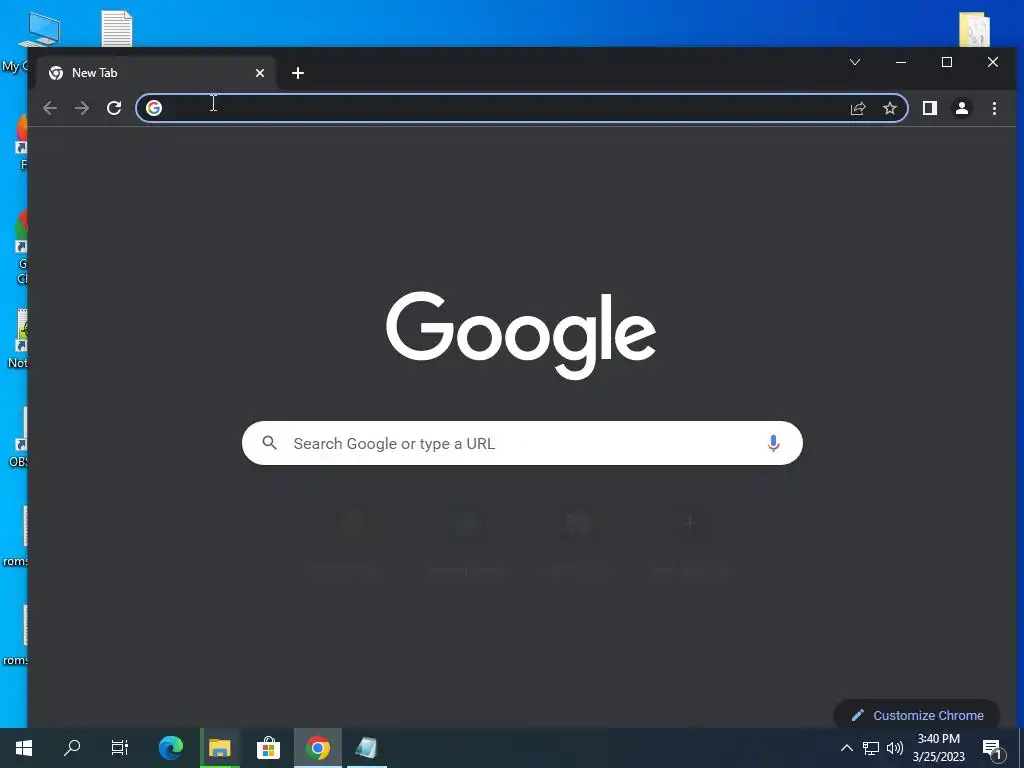Bookmark this tab with the star icon
This screenshot has height=768, width=1024.
tap(889, 108)
